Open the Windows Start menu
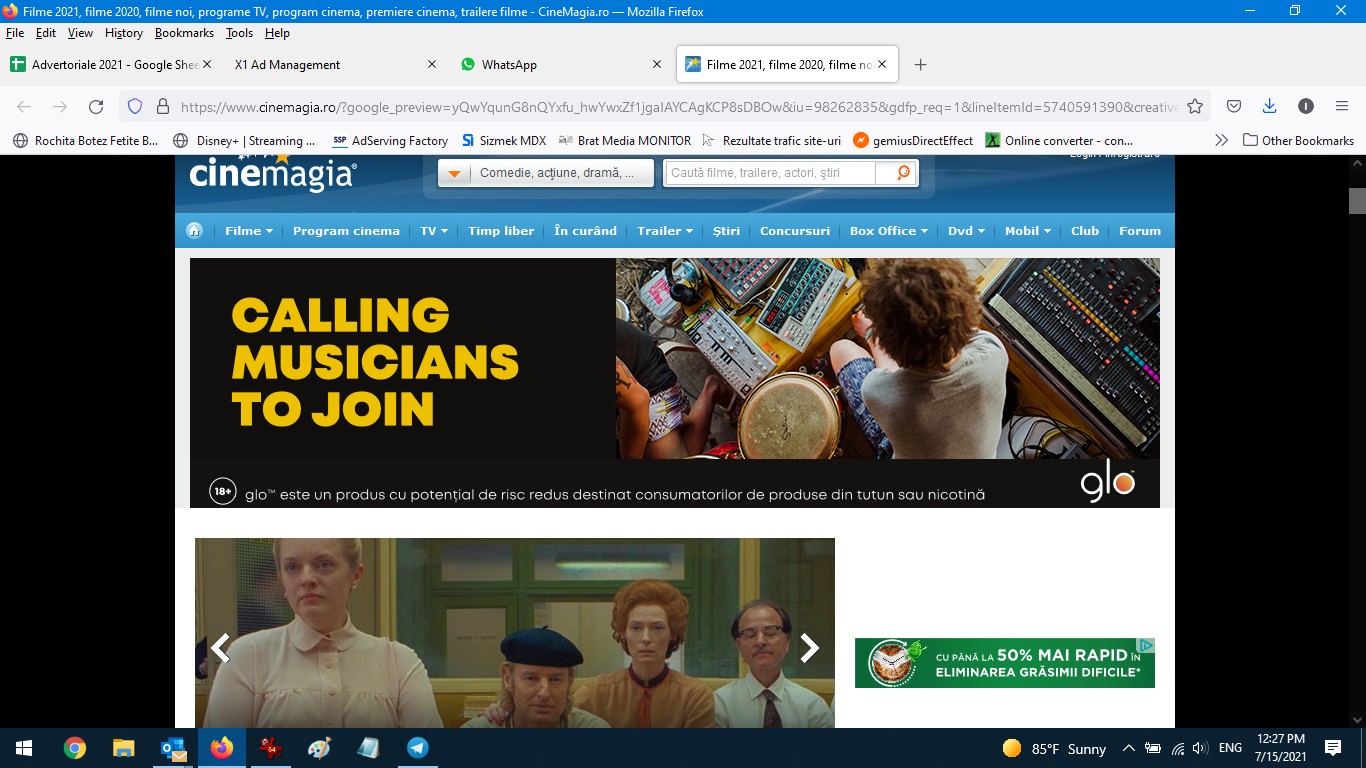Screen dimensions: 1366x768 [x=24, y=748]
